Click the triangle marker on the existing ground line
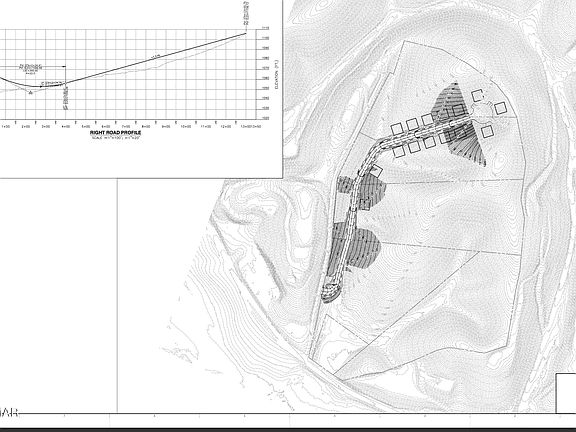 point(30,92)
